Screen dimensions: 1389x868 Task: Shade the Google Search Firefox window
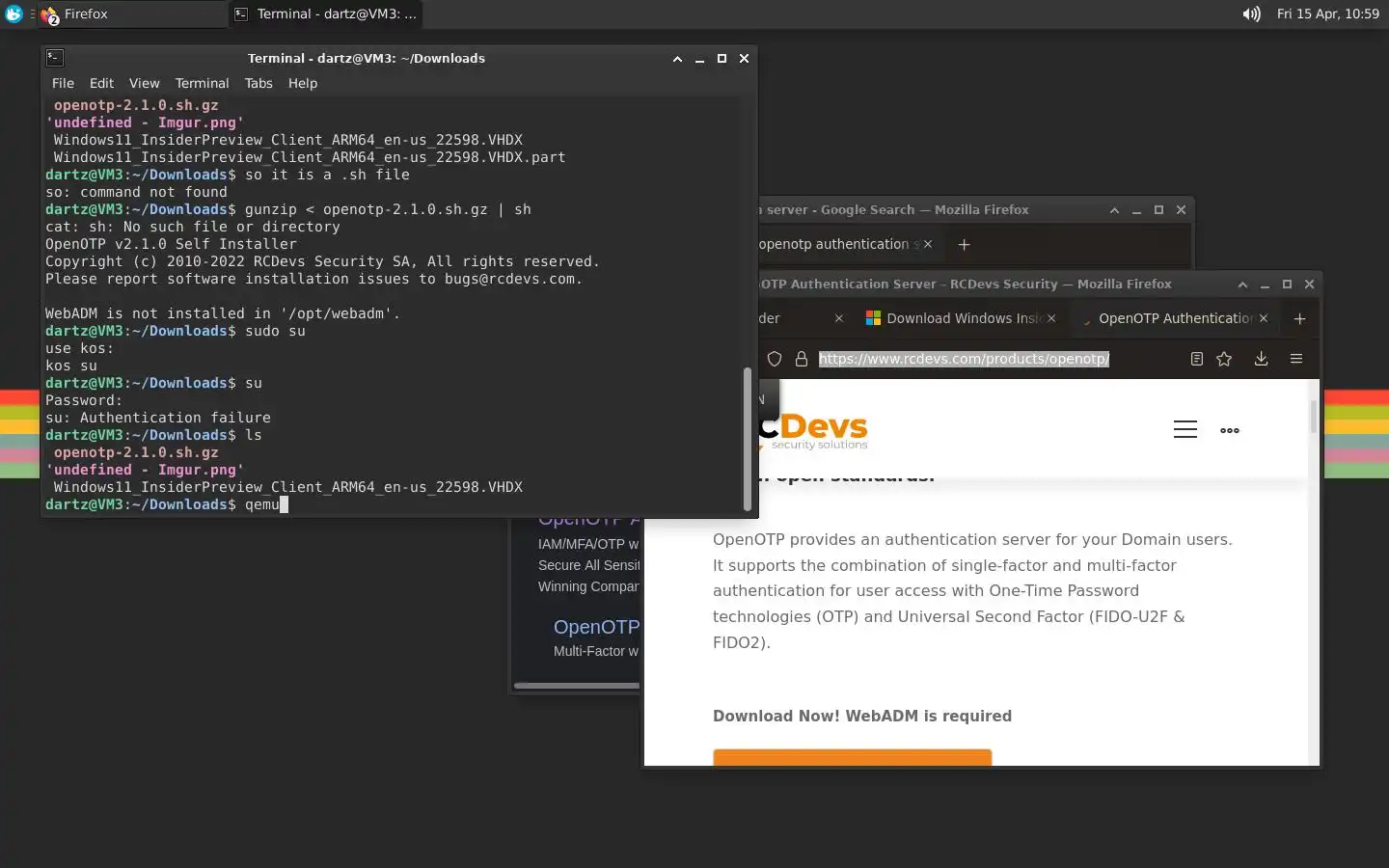click(x=1114, y=209)
